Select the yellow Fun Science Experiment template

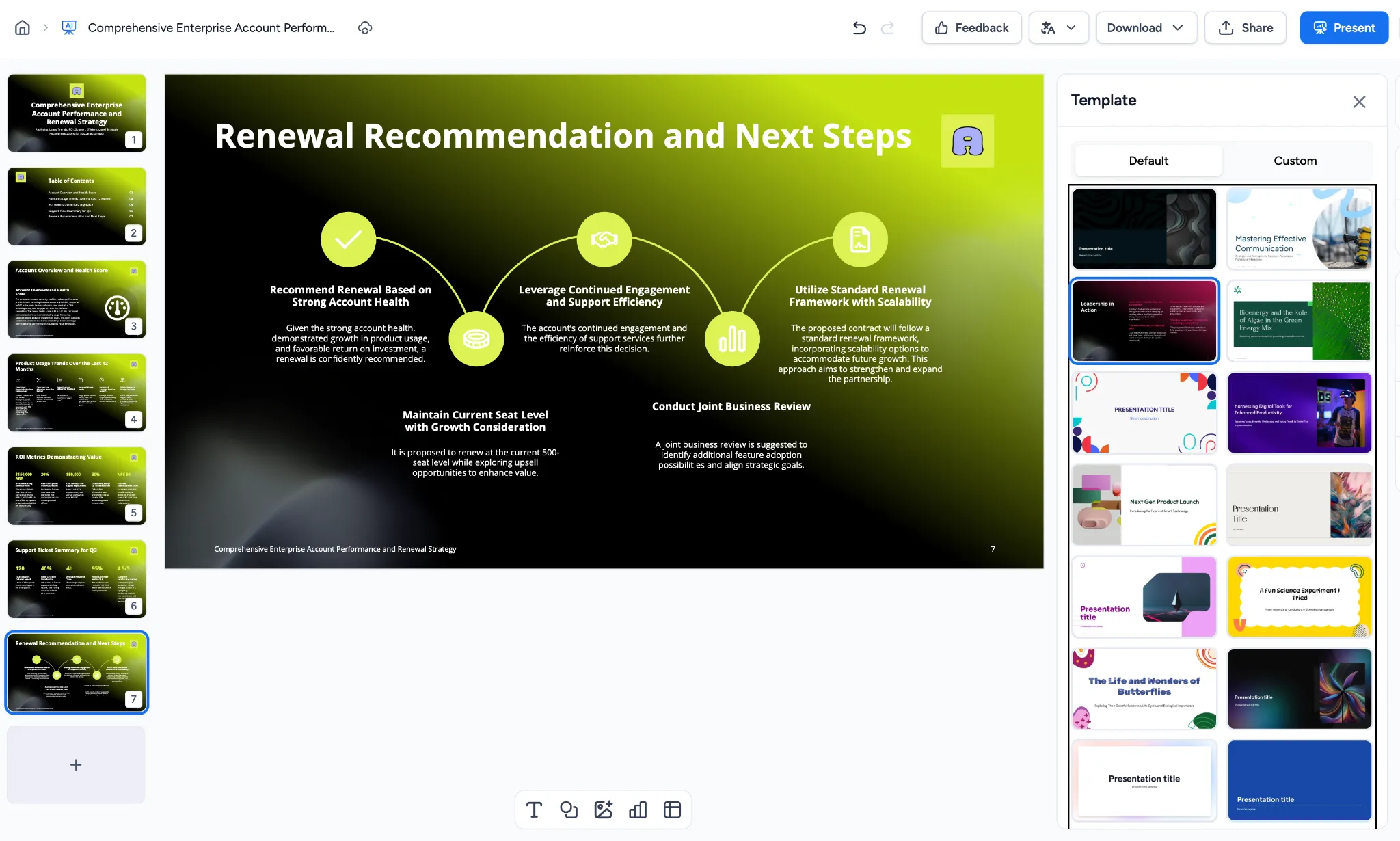coord(1299,596)
